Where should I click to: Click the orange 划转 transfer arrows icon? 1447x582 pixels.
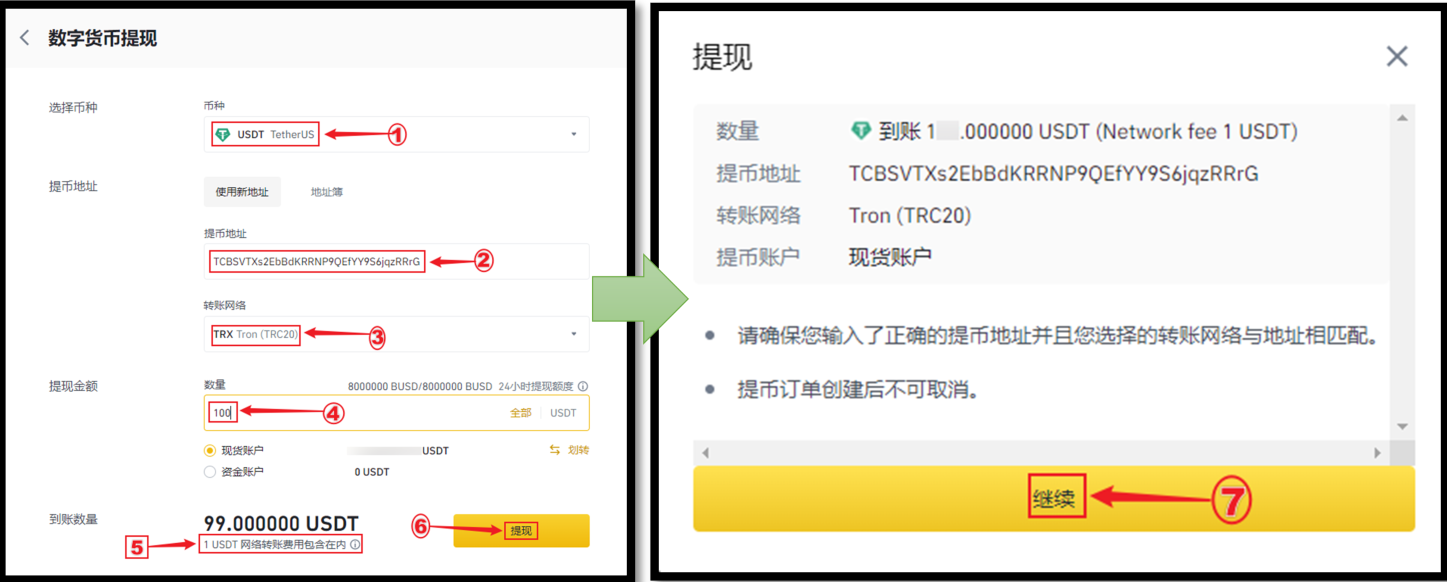click(554, 451)
